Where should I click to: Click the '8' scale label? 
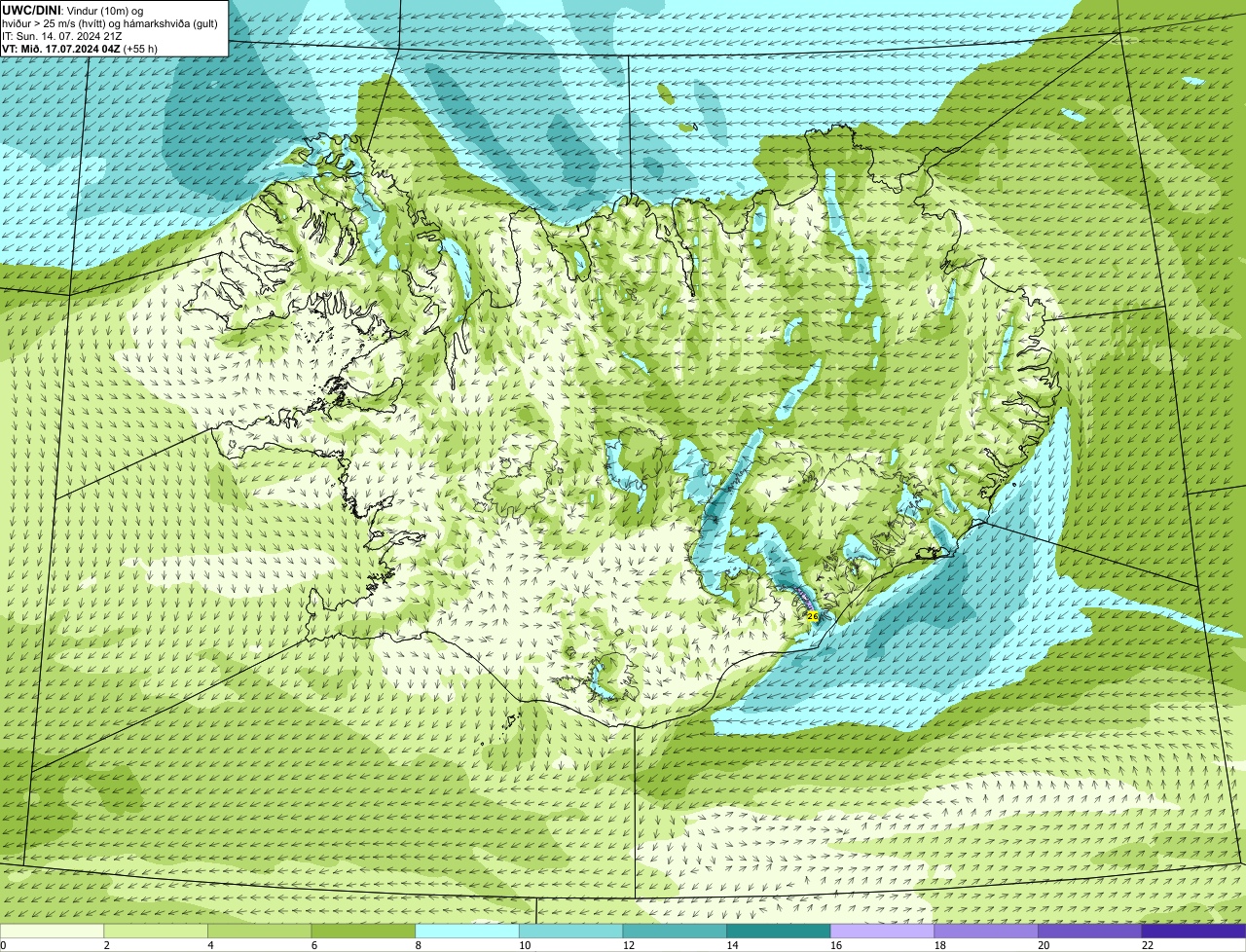click(418, 945)
